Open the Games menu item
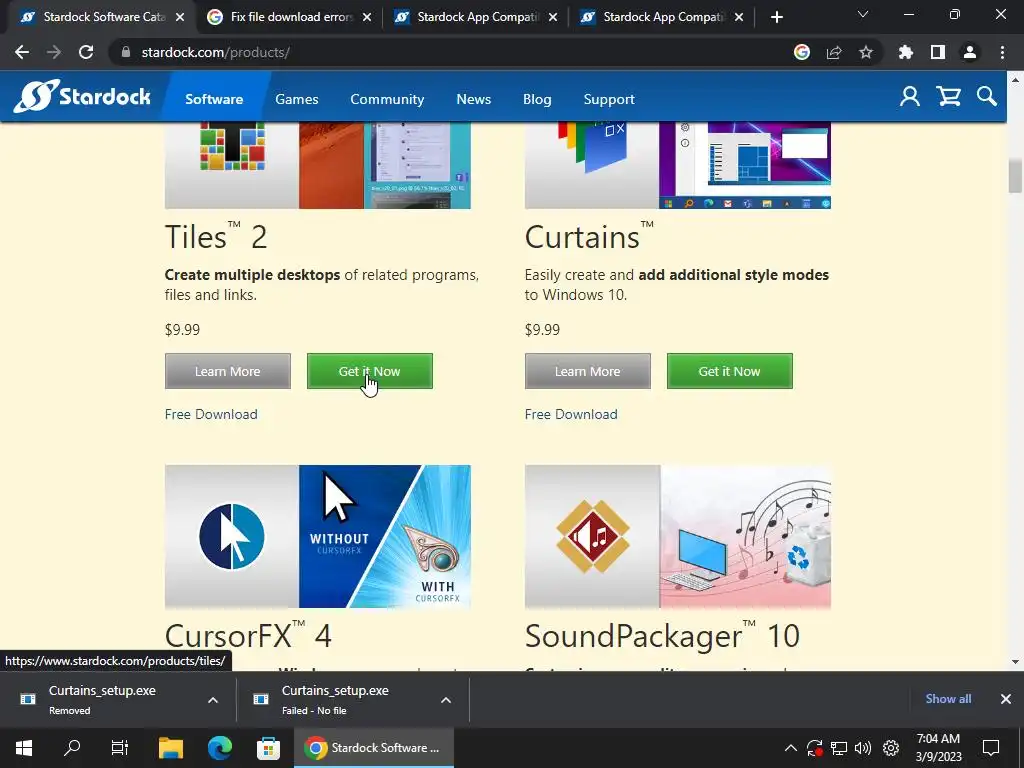Screen dimensions: 1024x768 click(296, 99)
